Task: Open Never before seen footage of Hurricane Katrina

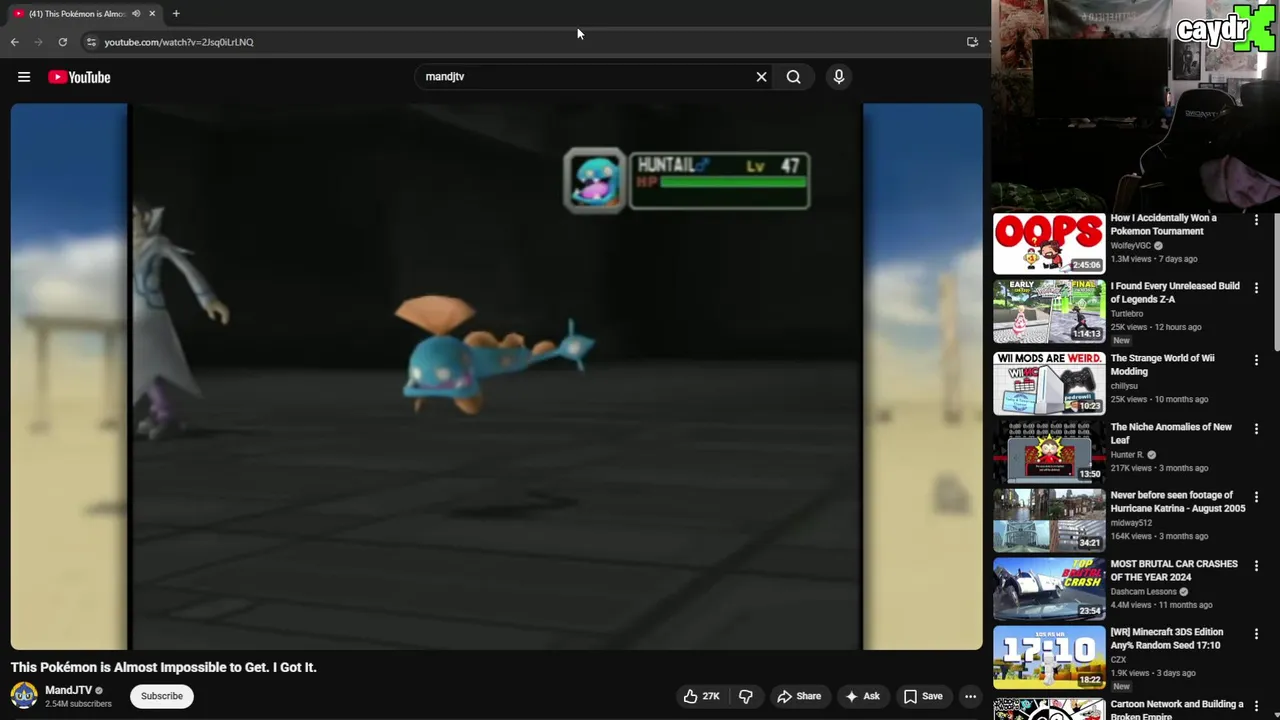Action: 1178,501
